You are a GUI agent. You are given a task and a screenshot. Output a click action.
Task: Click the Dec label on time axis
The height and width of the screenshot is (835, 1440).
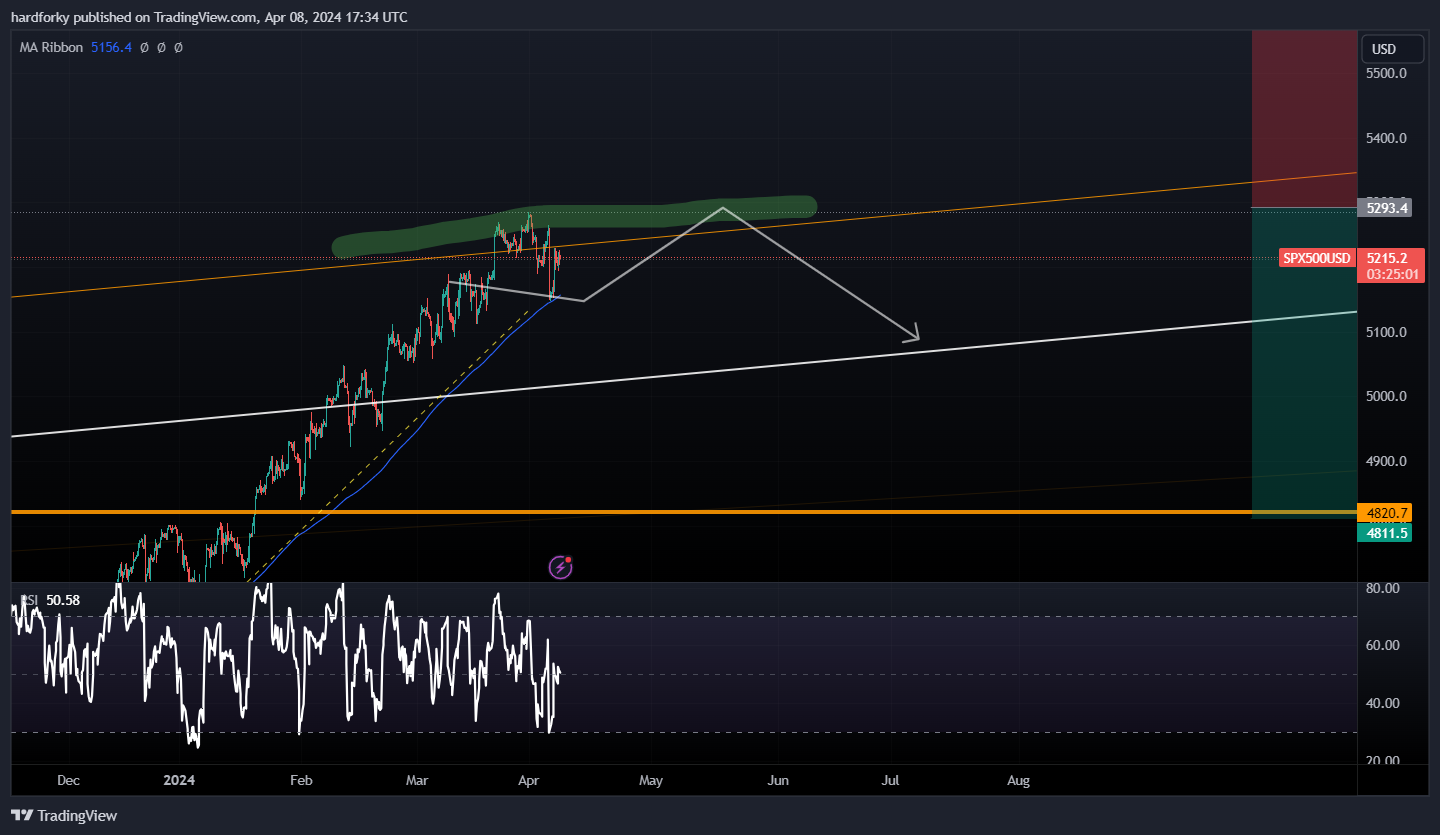point(68,780)
